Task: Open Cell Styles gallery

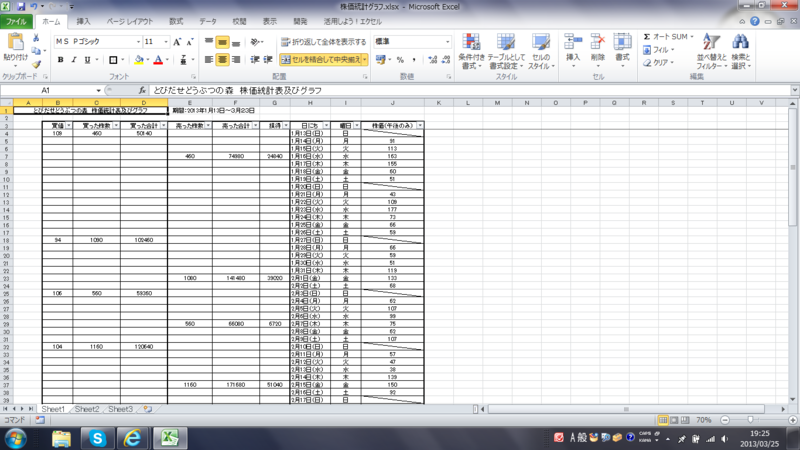Action: (x=540, y=51)
